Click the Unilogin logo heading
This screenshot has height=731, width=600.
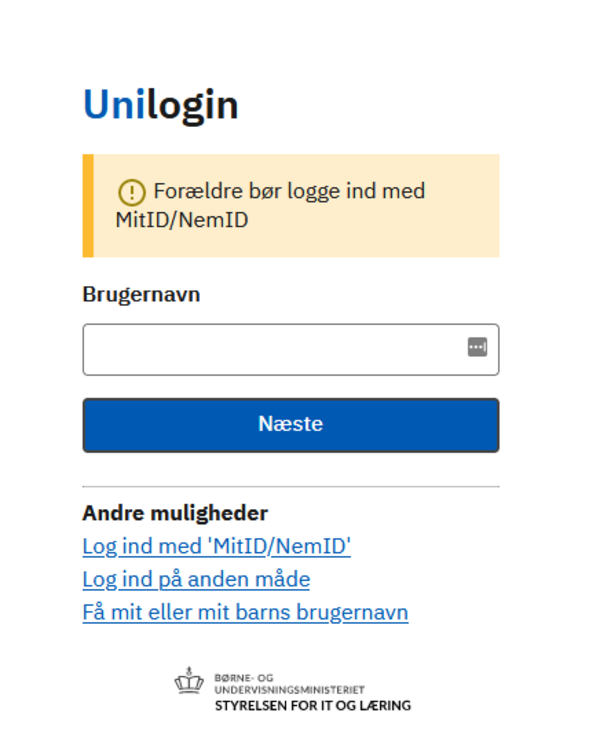point(160,105)
